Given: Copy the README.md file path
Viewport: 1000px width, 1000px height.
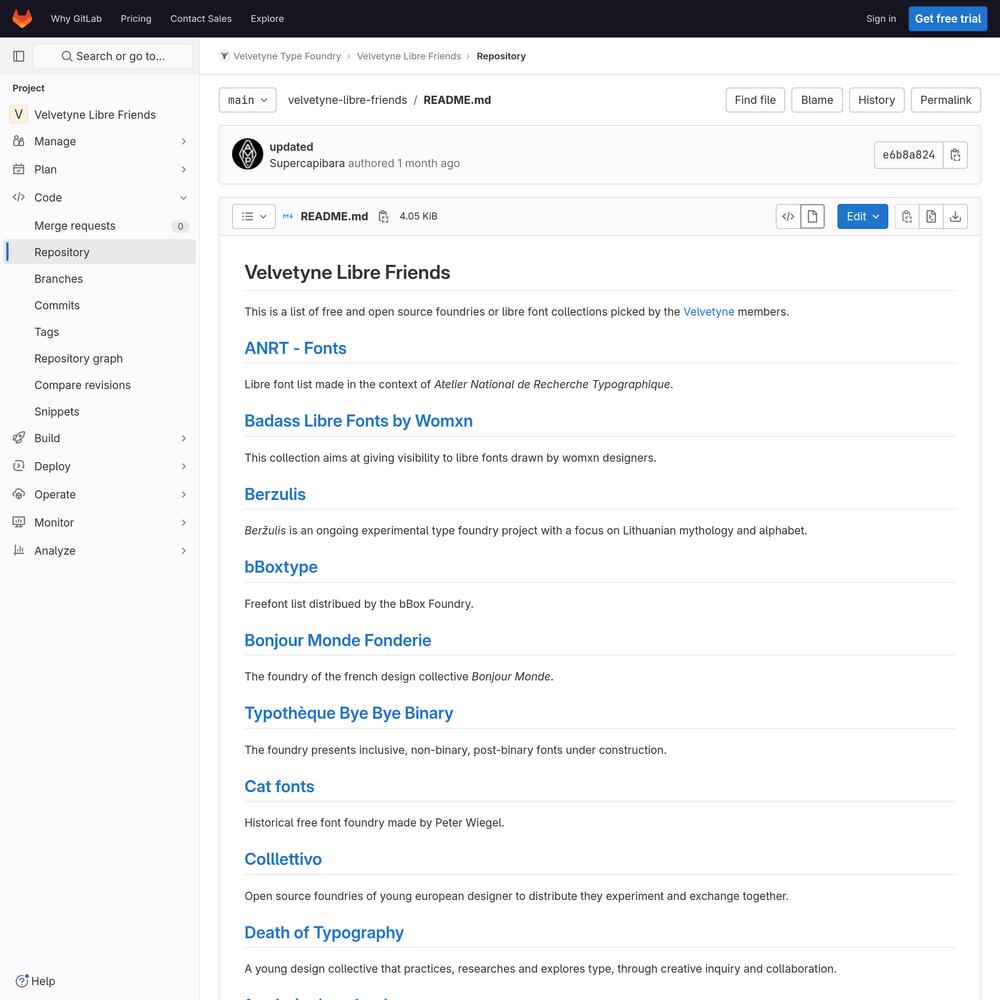Looking at the screenshot, I should [383, 217].
